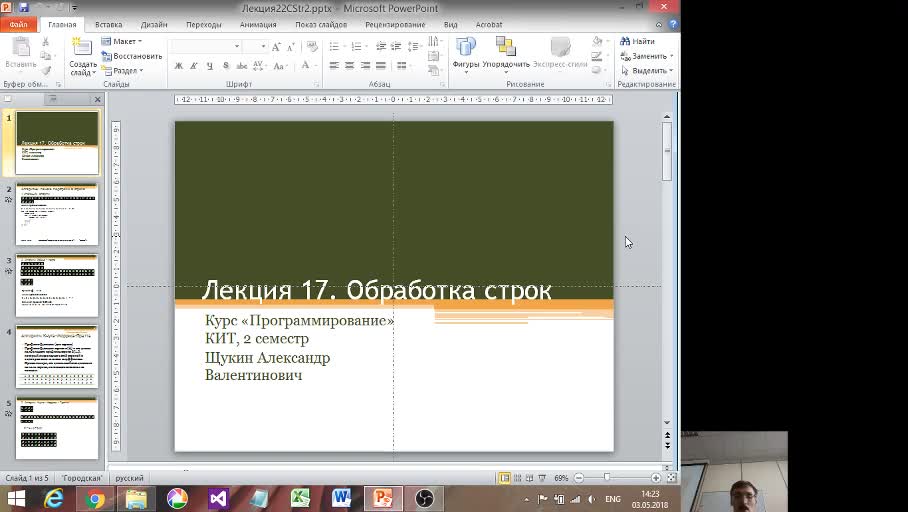Click the line spacing icon

(x=413, y=46)
